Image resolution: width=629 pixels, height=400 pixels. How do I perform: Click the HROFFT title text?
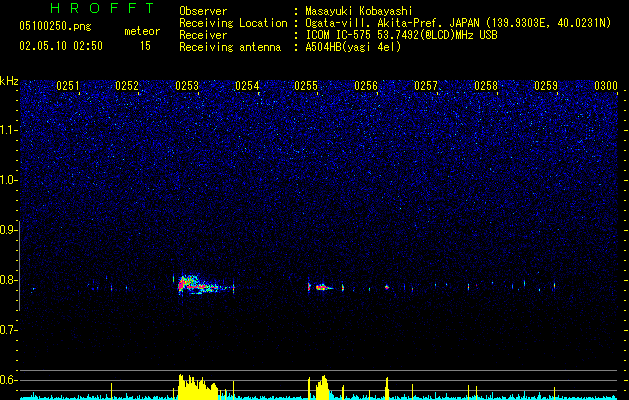(x=102, y=8)
